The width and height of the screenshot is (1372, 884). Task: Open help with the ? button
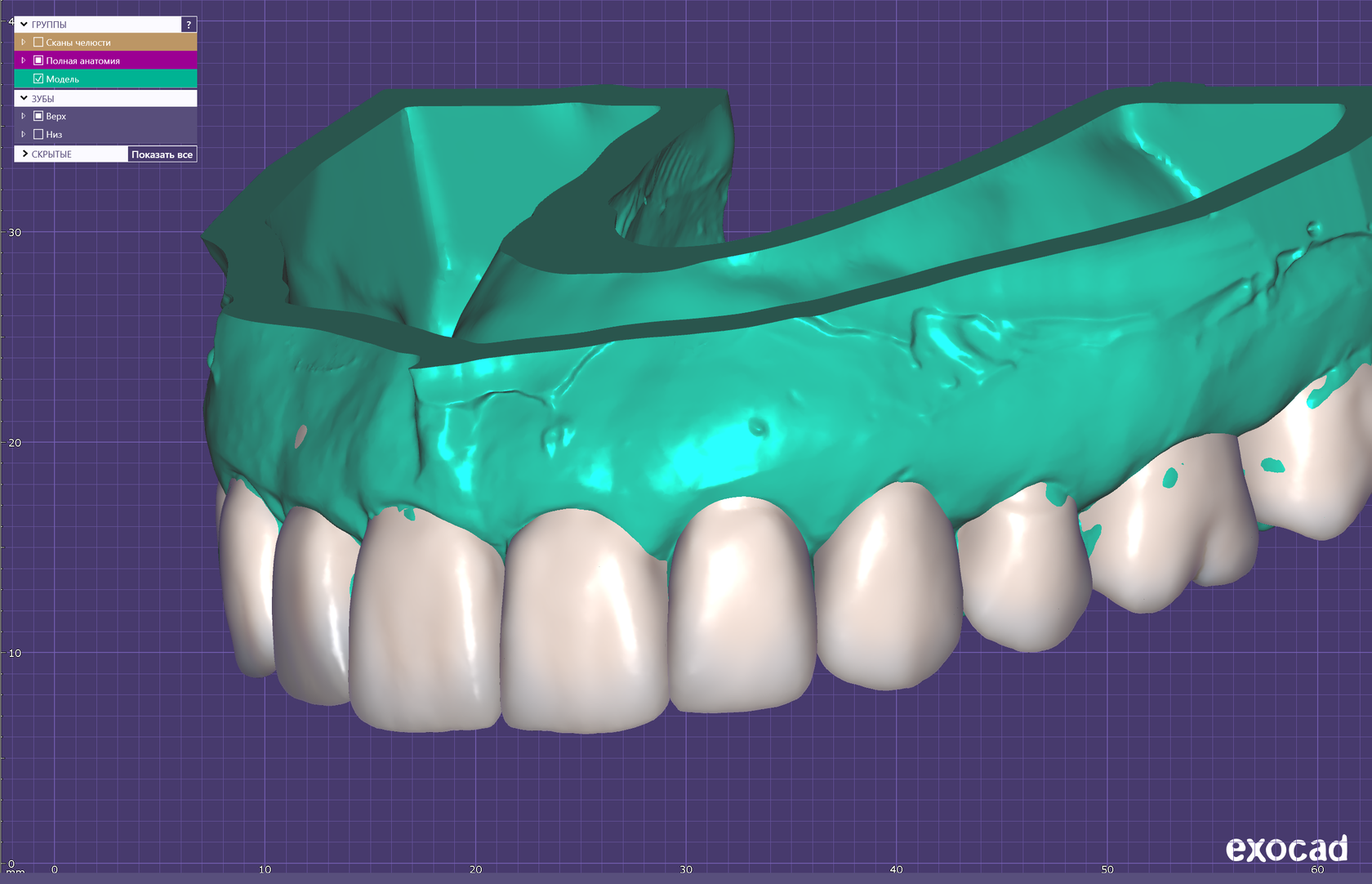(x=189, y=25)
